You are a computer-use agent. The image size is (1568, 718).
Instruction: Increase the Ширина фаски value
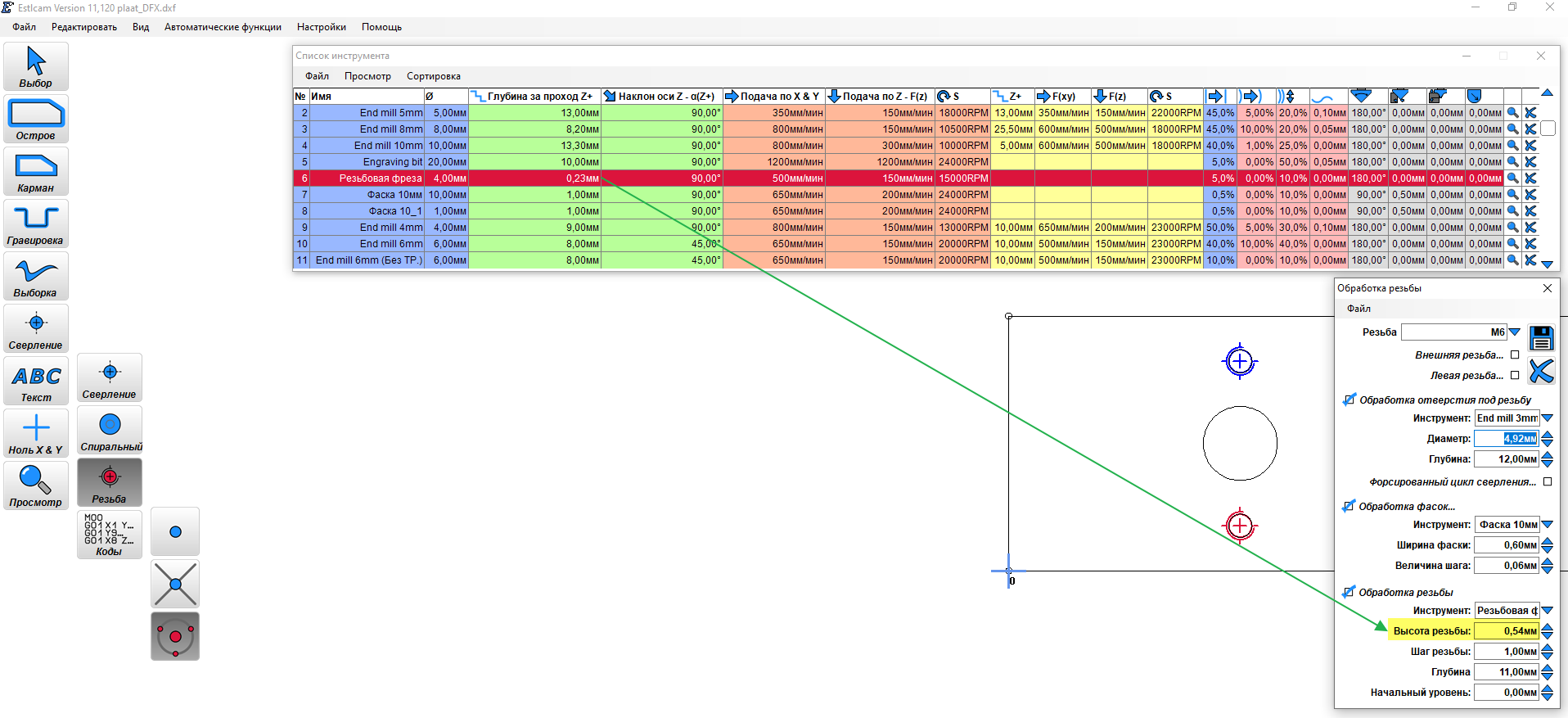click(x=1547, y=541)
